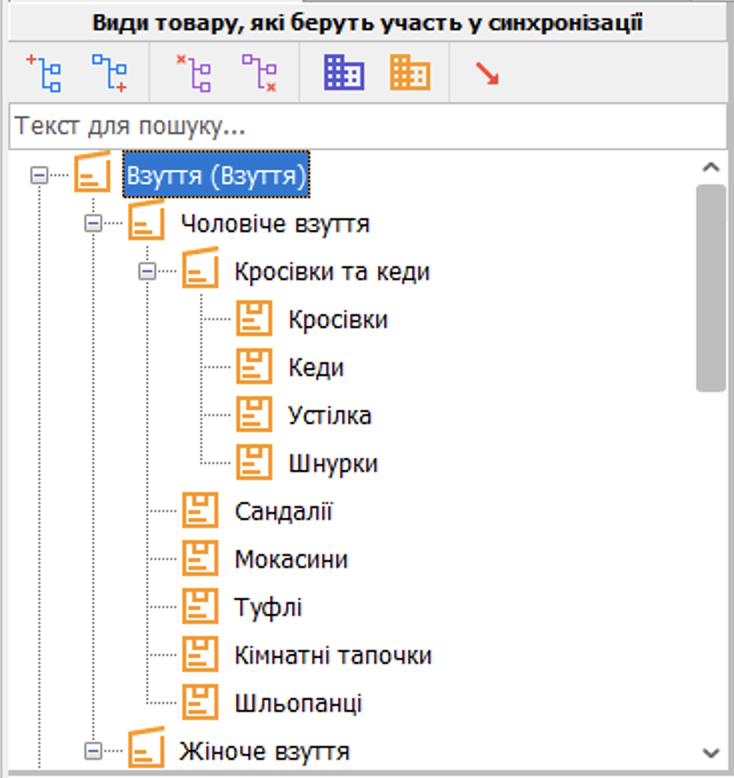Click the purple delete node icon
Screen dimensions: 734x778
(x=194, y=73)
